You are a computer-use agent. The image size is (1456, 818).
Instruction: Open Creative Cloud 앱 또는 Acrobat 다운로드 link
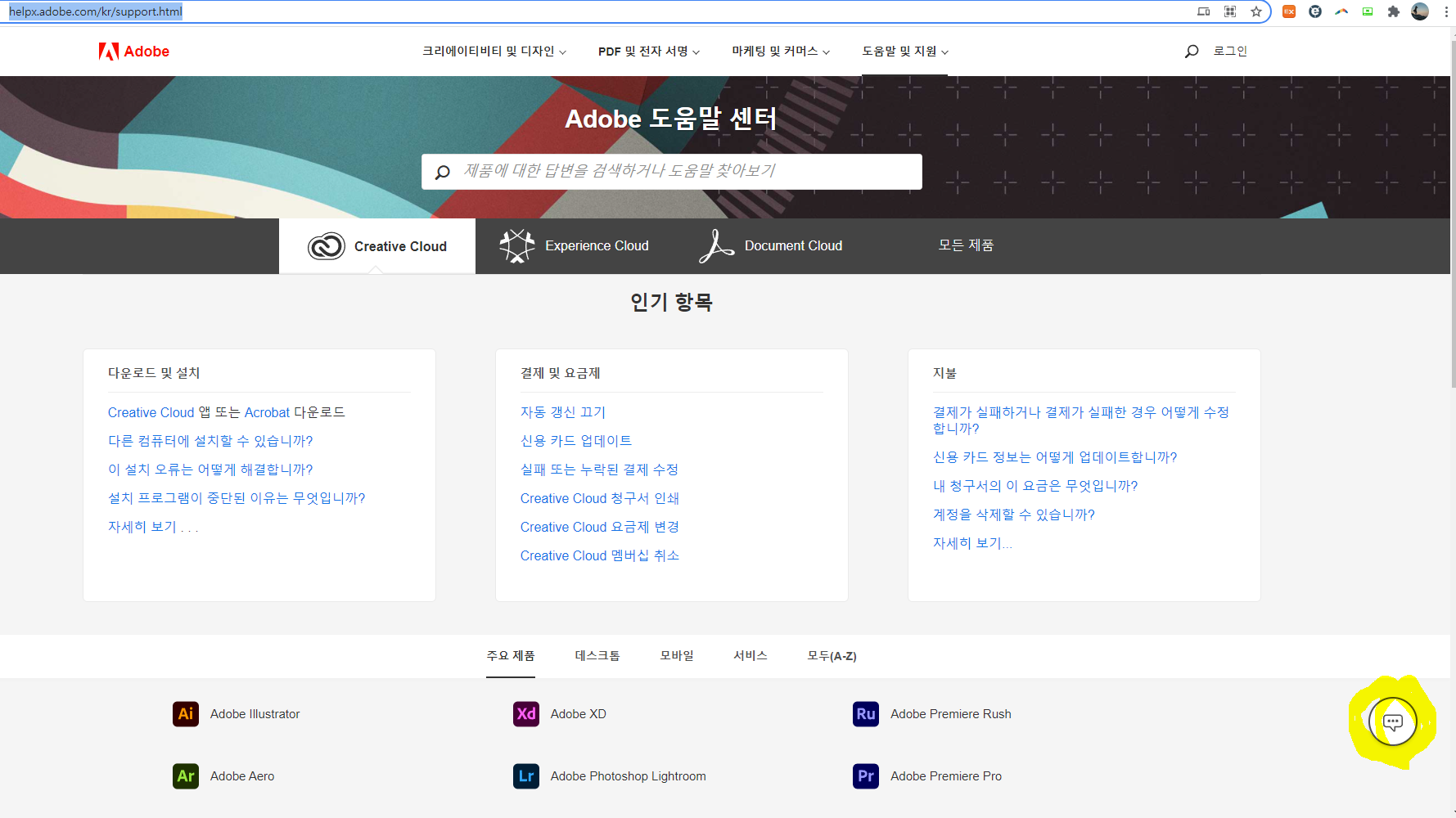pyautogui.click(x=227, y=412)
